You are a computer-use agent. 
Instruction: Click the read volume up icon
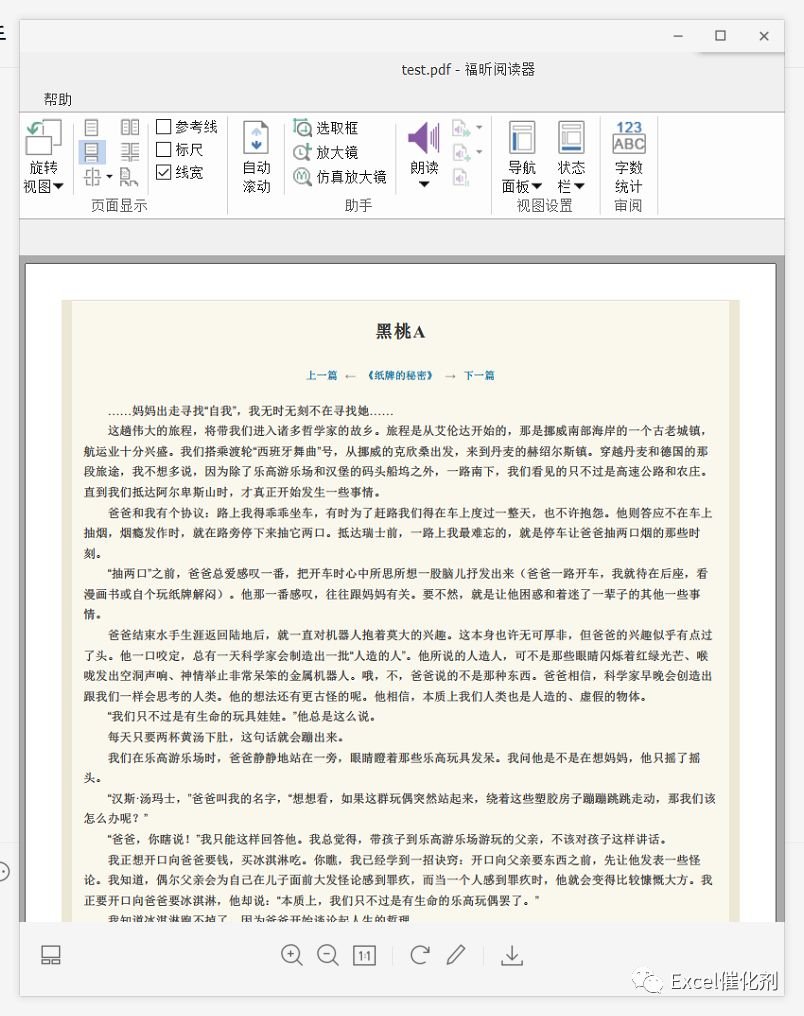pyautogui.click(x=461, y=152)
